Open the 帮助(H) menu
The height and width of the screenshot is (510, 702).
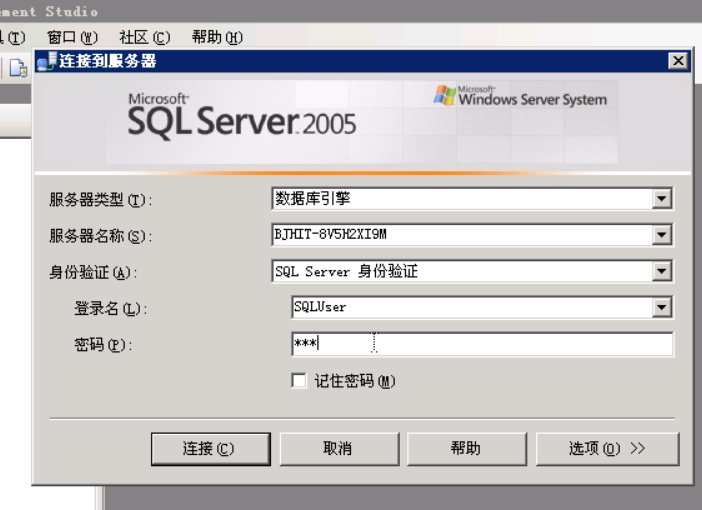[x=217, y=37]
